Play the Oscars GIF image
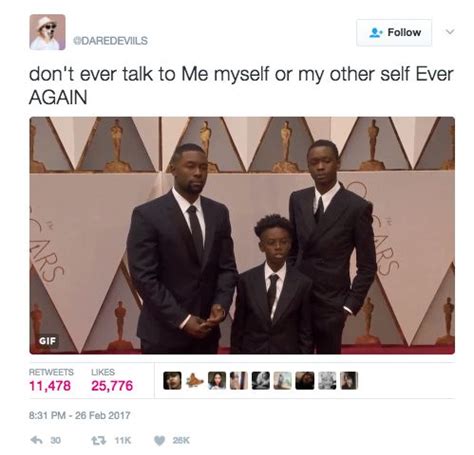The width and height of the screenshot is (474, 455). 242,235
